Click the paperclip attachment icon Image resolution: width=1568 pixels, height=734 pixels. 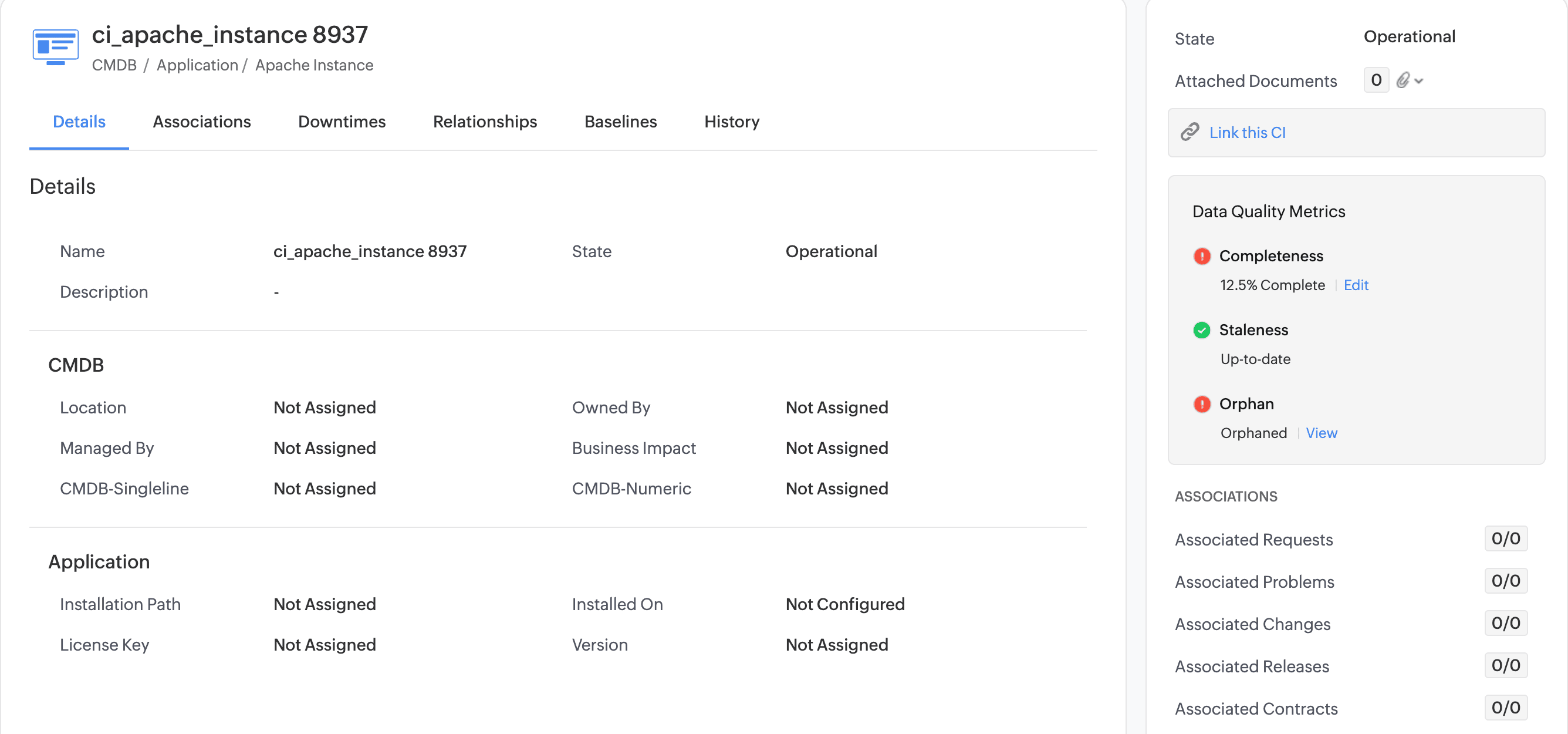1403,80
